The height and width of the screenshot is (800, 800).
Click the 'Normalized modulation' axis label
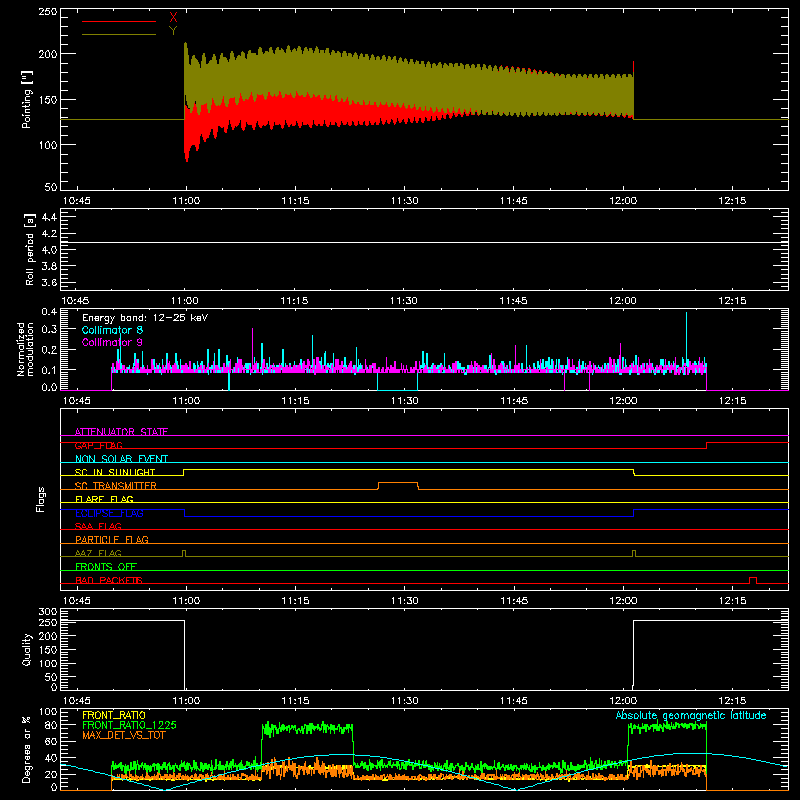25,349
